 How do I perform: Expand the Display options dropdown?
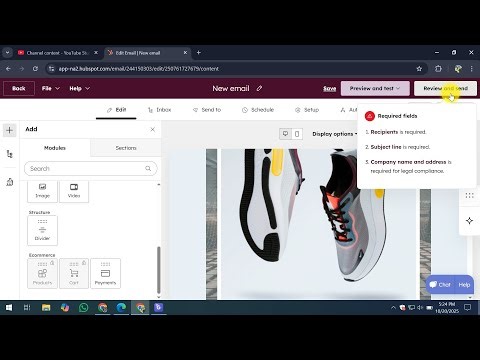(x=335, y=134)
